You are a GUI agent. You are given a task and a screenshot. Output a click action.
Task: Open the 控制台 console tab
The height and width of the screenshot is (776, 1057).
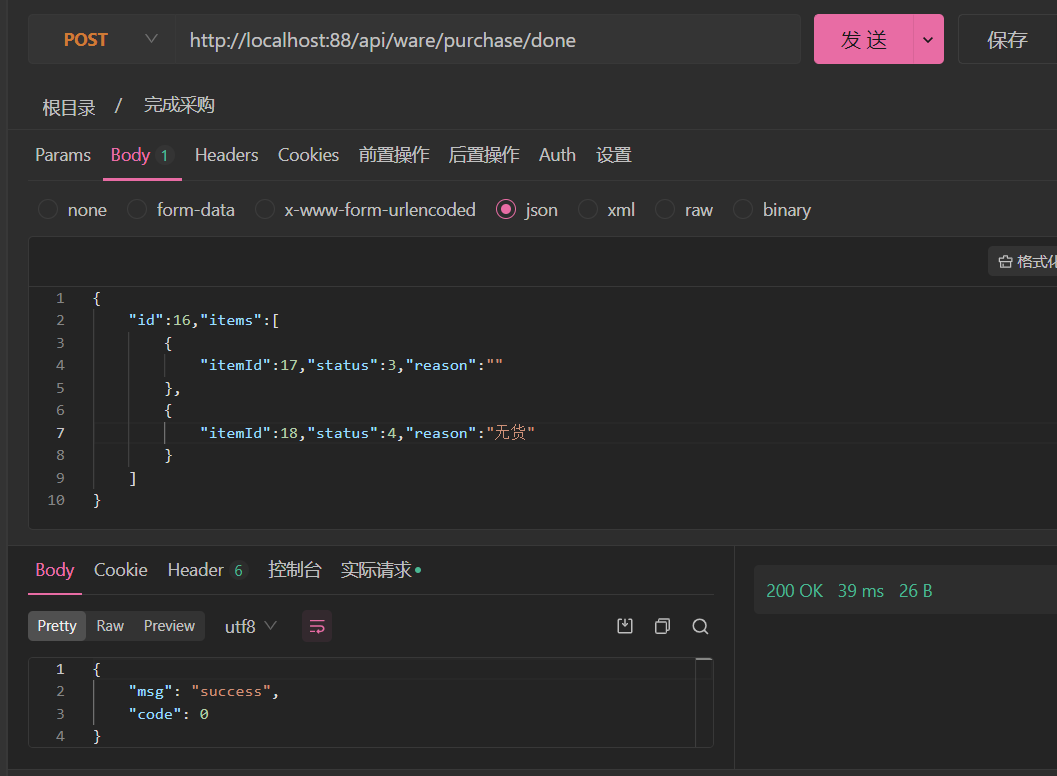(x=295, y=570)
